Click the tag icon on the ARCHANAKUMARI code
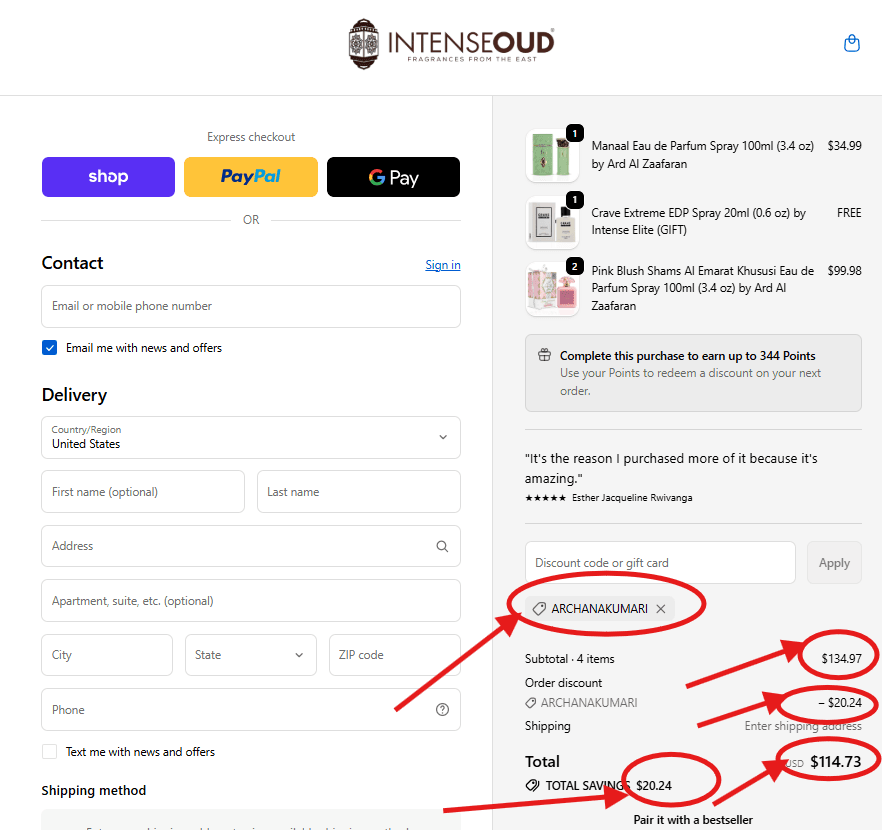This screenshot has height=830, width=882. tap(539, 608)
